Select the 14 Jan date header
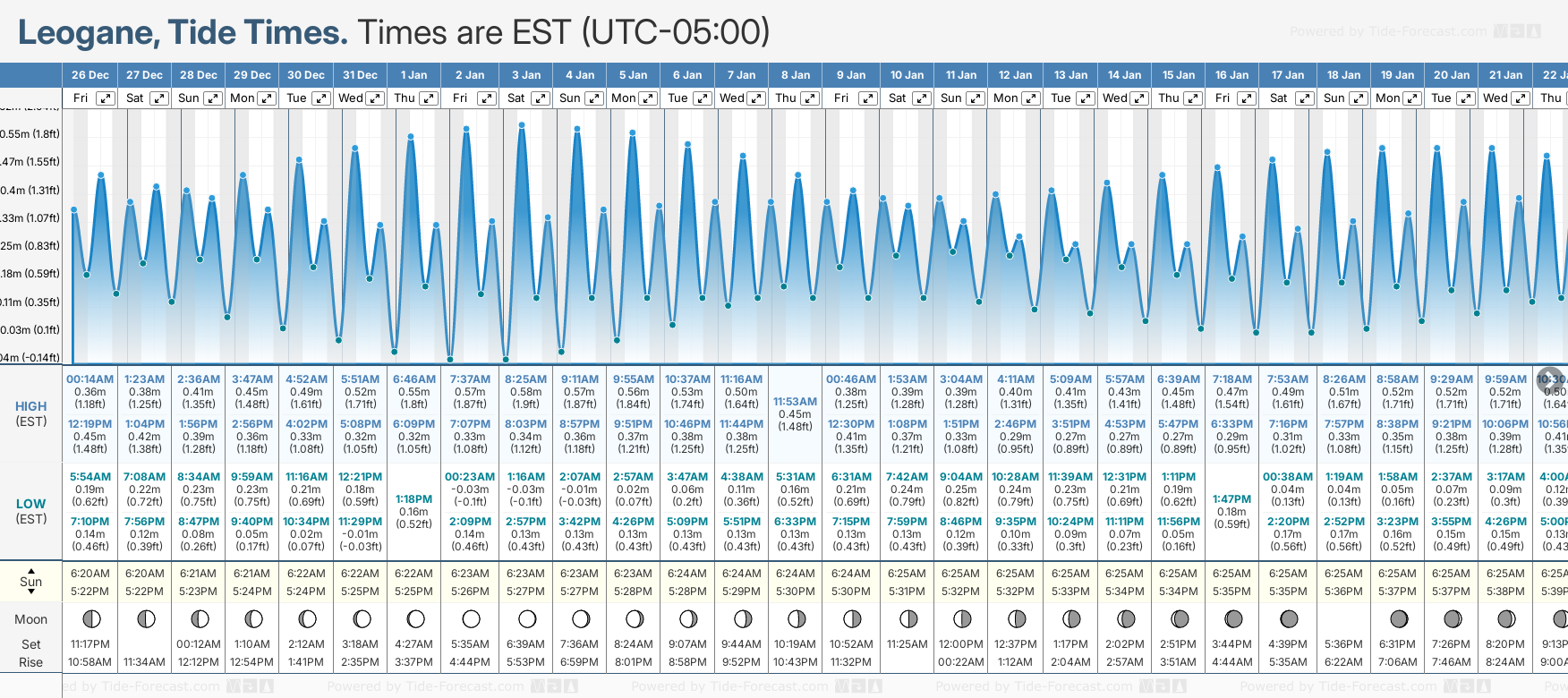Viewport: 1568px width, 698px height. coord(1125,75)
